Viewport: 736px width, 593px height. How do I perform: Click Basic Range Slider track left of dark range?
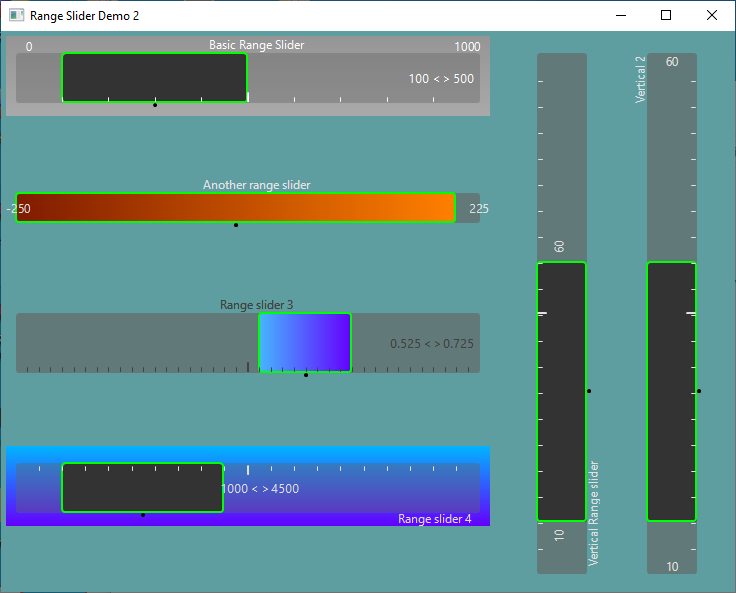click(x=38, y=78)
